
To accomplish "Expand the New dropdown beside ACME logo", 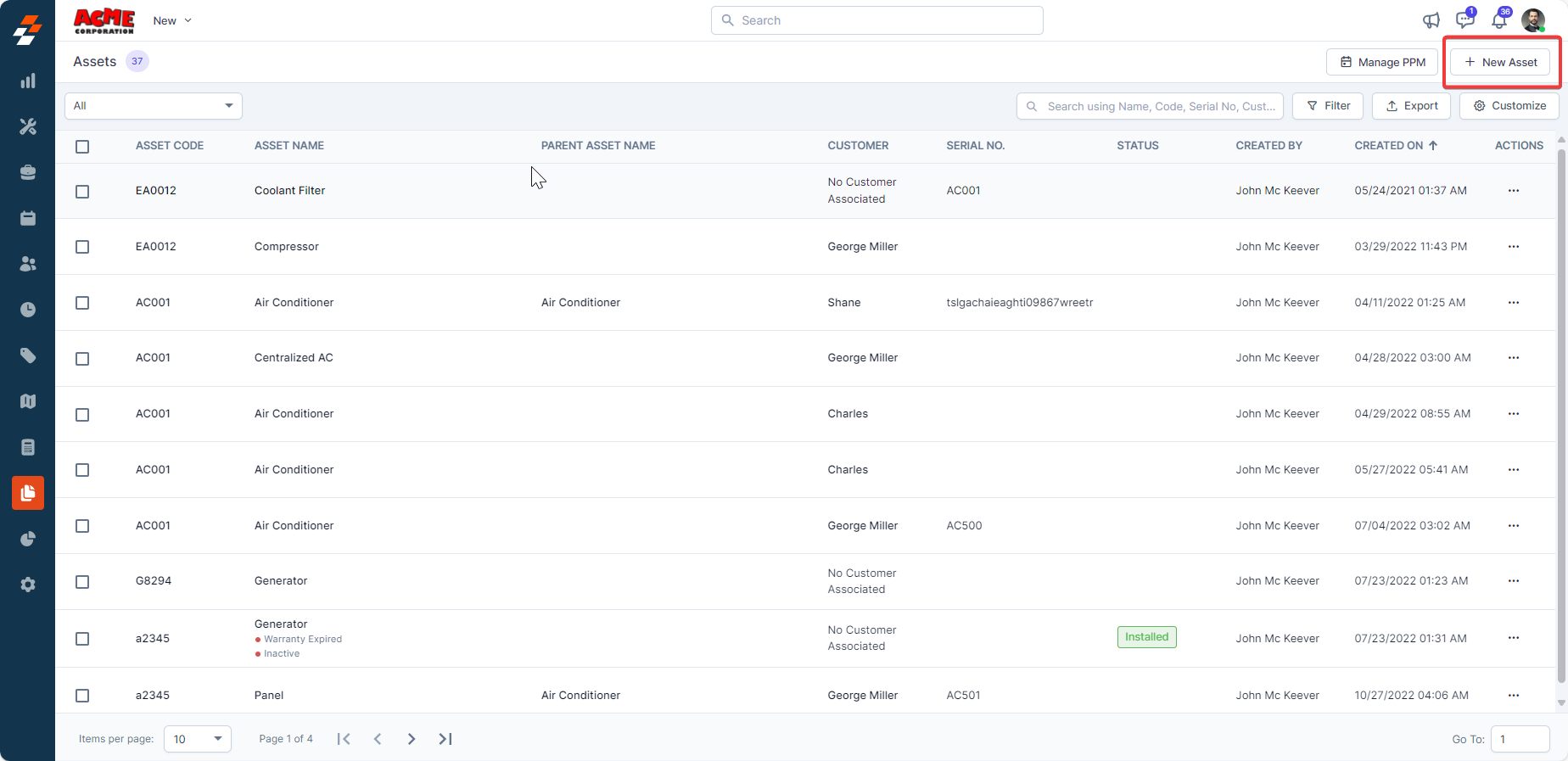I will coord(172,20).
